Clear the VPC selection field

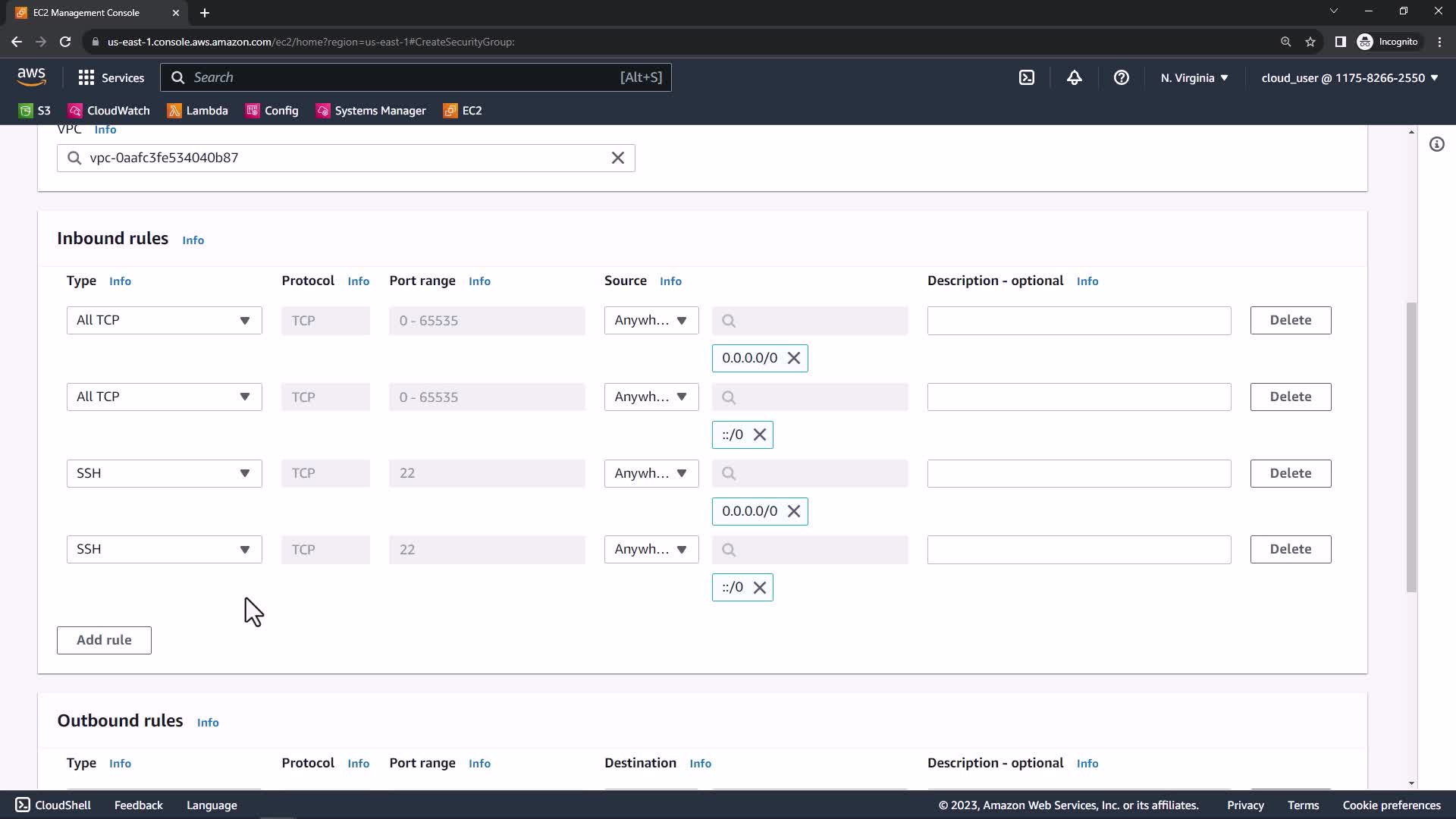(x=617, y=158)
